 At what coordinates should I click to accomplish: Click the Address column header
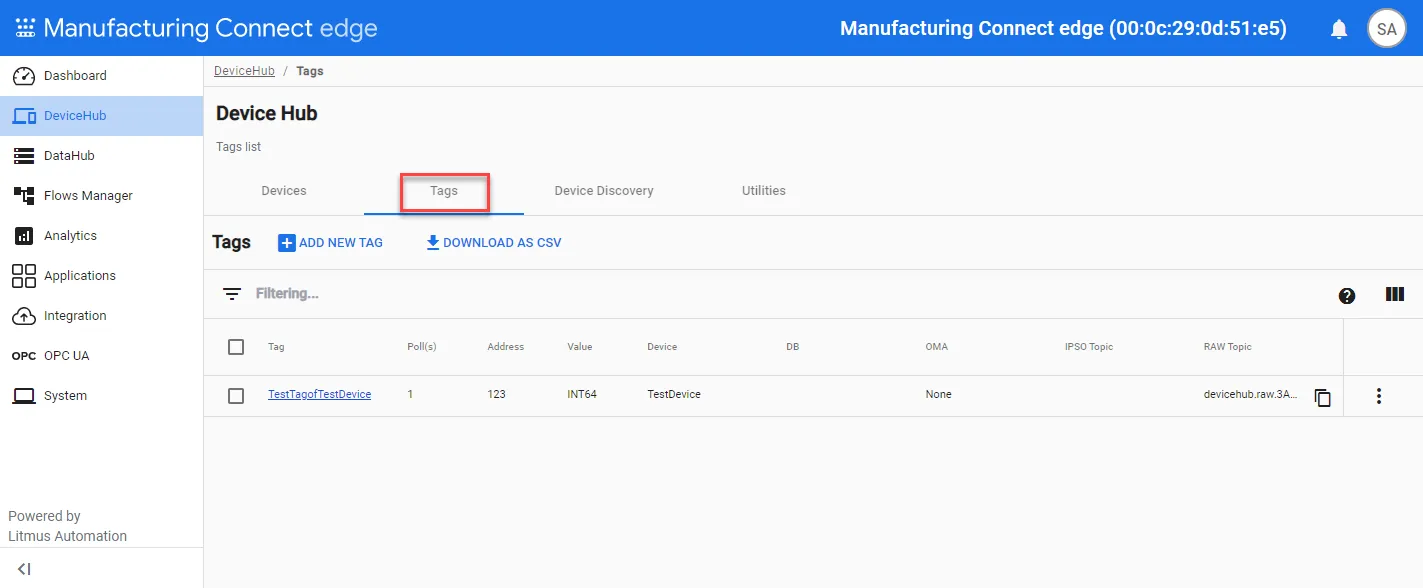click(x=505, y=347)
